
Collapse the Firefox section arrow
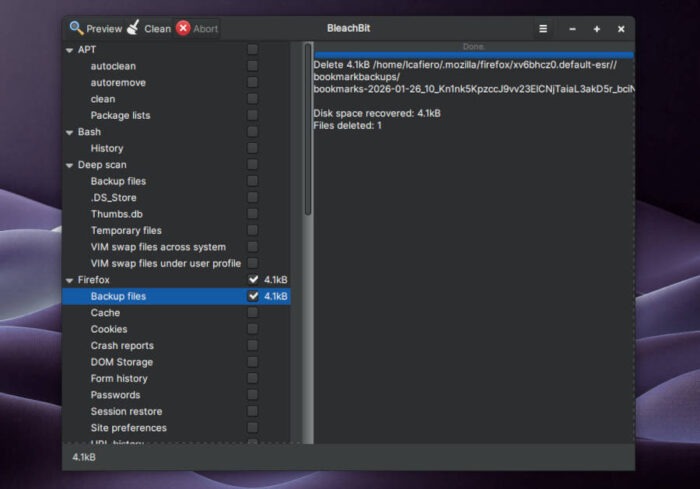click(x=69, y=280)
